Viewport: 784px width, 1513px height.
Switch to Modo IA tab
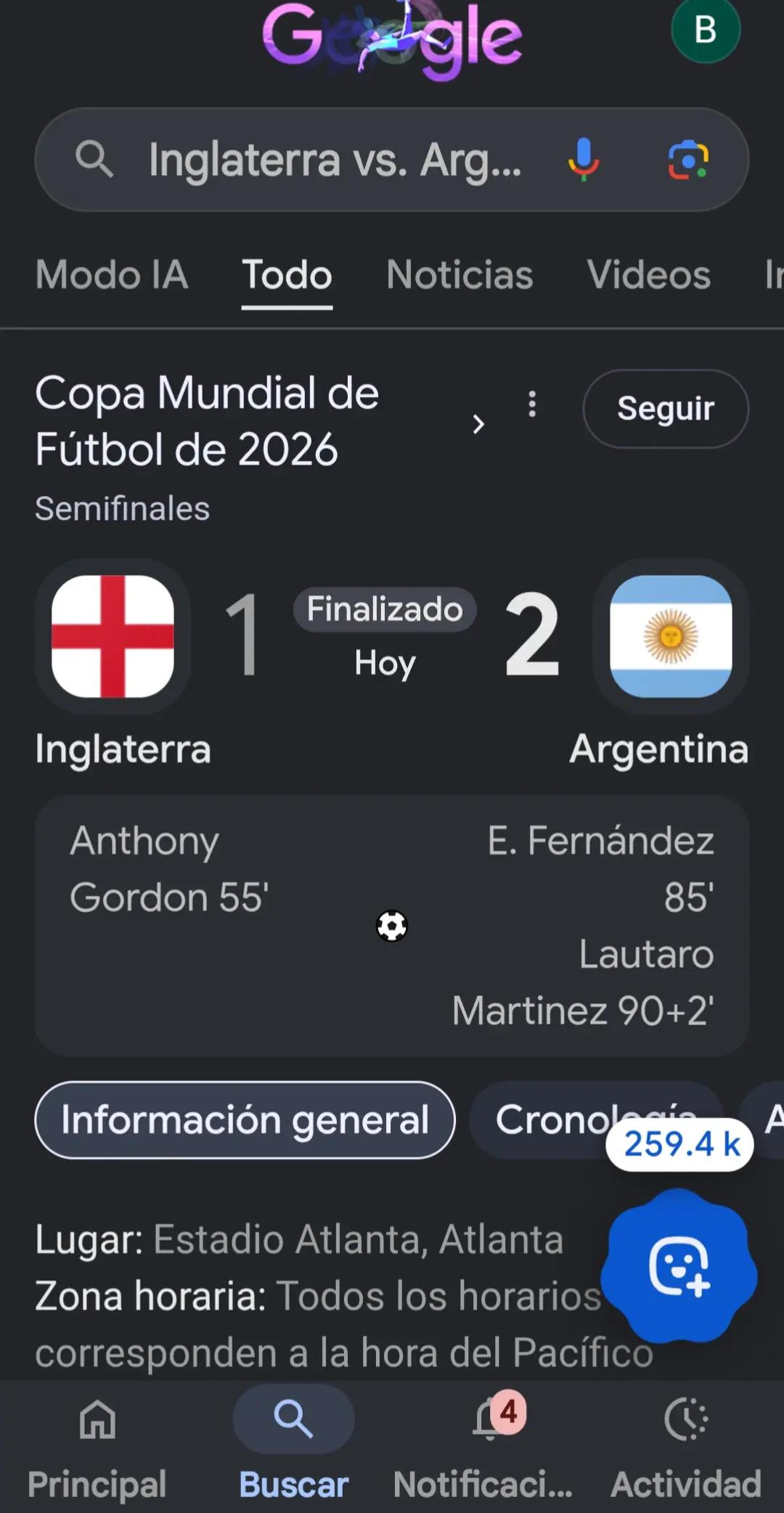(112, 275)
